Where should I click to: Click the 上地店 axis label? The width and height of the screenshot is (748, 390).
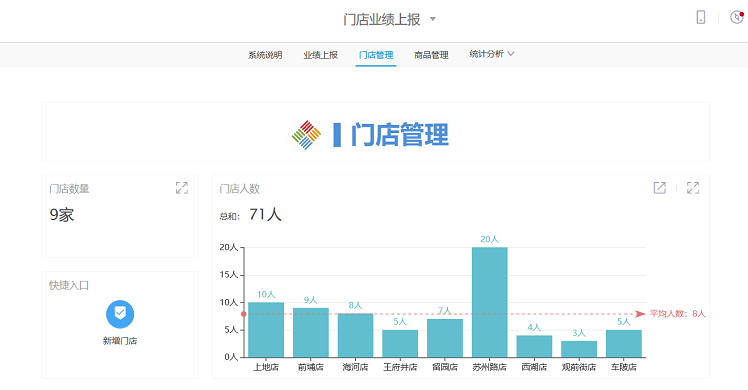pos(266,367)
